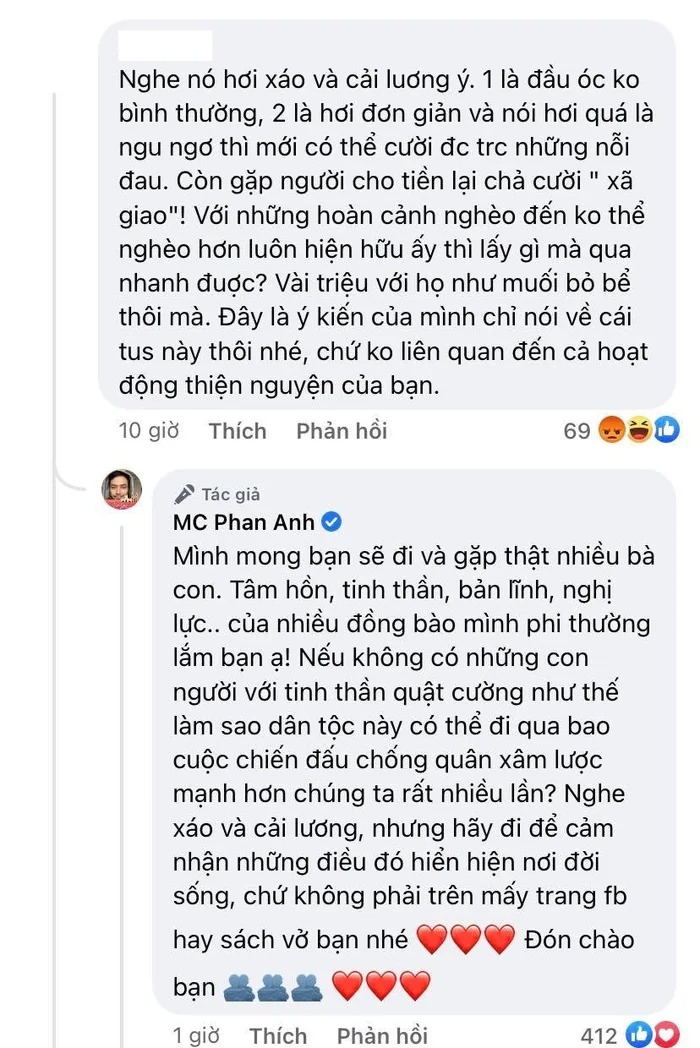Reply to the first comment via Phản hồi

[341, 431]
